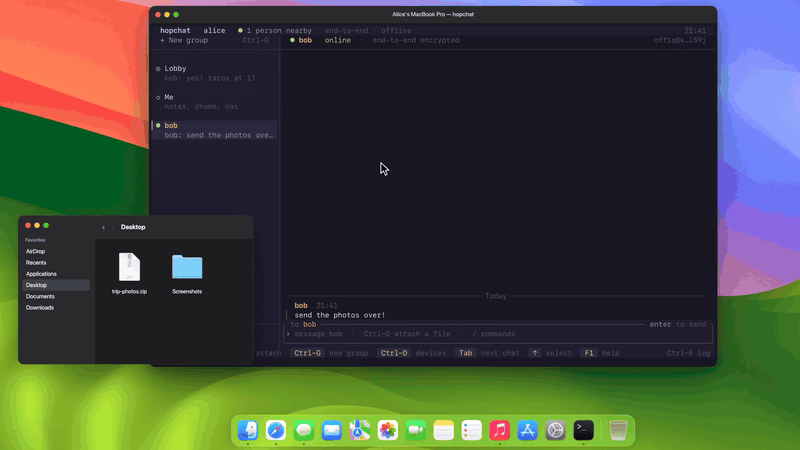Screen dimensions: 800x450
Task: Click the 'alice' username in header
Action: (214, 31)
